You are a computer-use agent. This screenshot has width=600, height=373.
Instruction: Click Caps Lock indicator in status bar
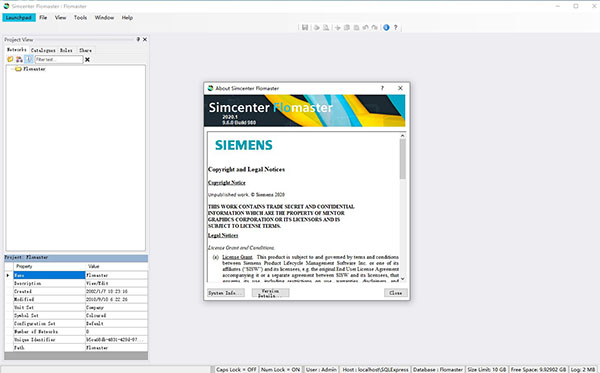point(236,370)
